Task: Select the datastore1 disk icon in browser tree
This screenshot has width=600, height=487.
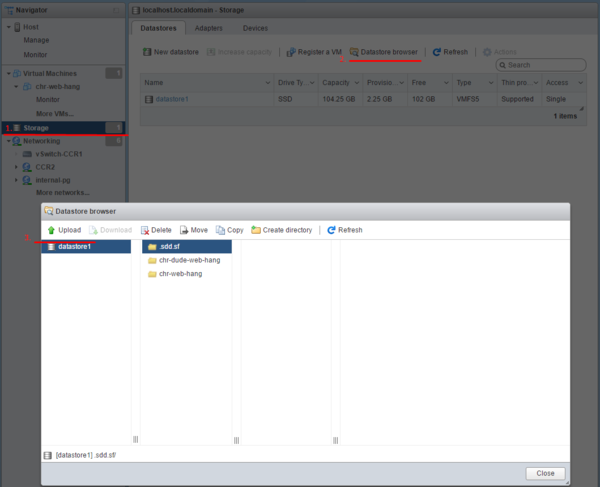Action: click(51, 247)
